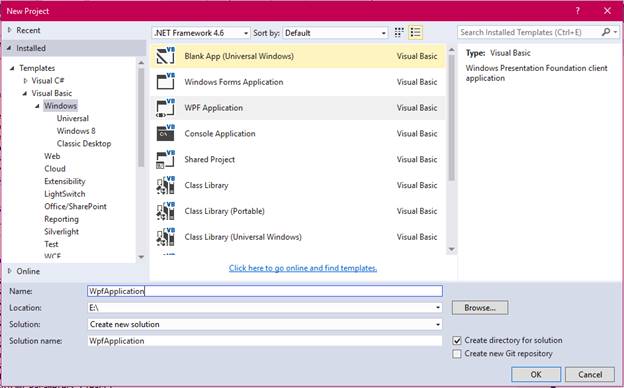The height and width of the screenshot is (388, 624).
Task: Collapse the Windows tree node arrow
Action: pyautogui.click(x=37, y=106)
